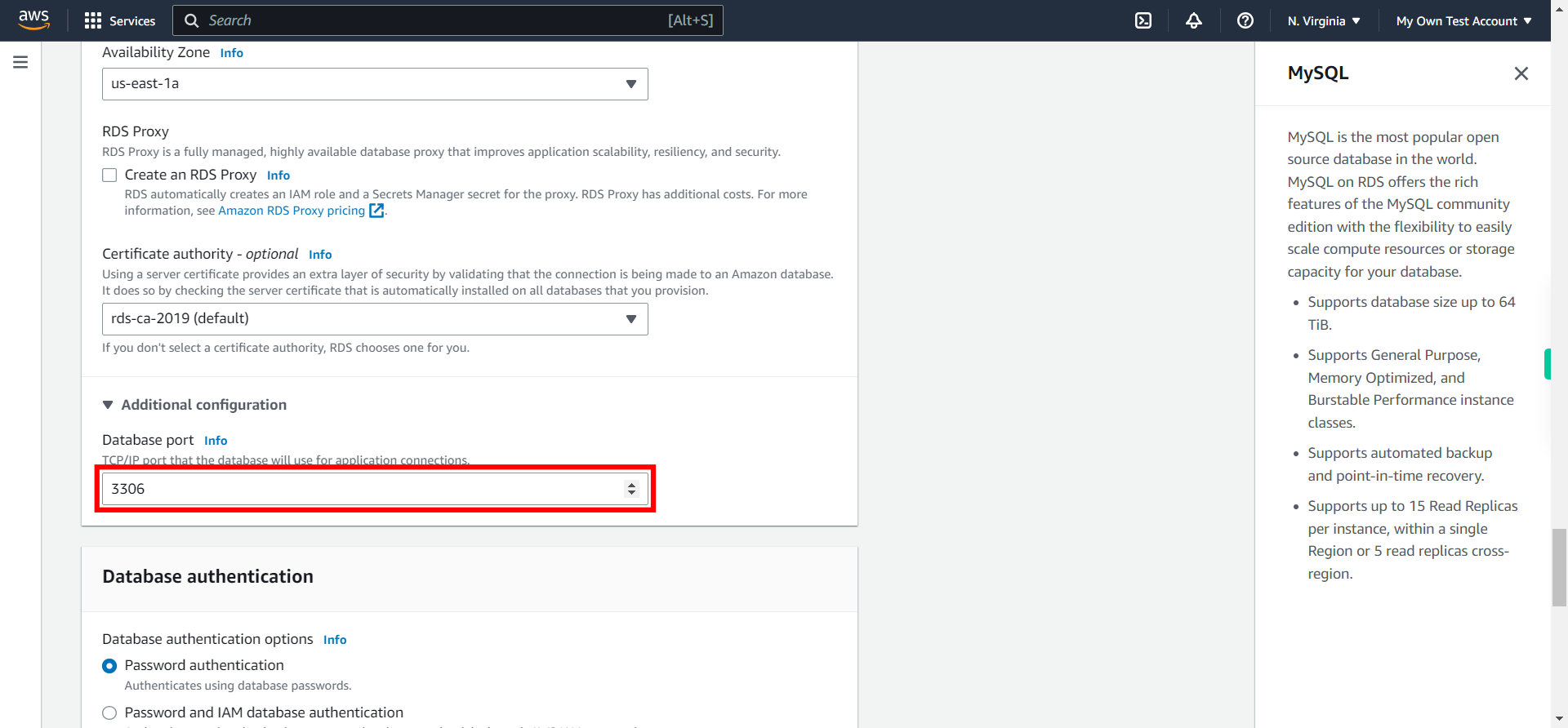This screenshot has height=728, width=1568.
Task: Click the page vertical scrollbar thumb
Action: [x=1559, y=567]
